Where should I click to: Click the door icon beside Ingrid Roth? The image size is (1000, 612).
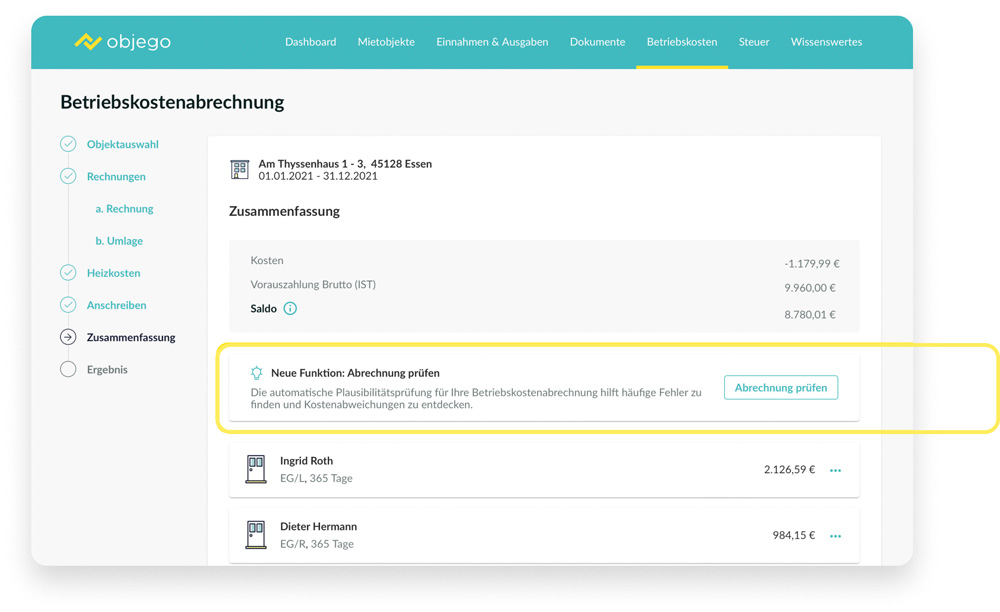point(256,469)
